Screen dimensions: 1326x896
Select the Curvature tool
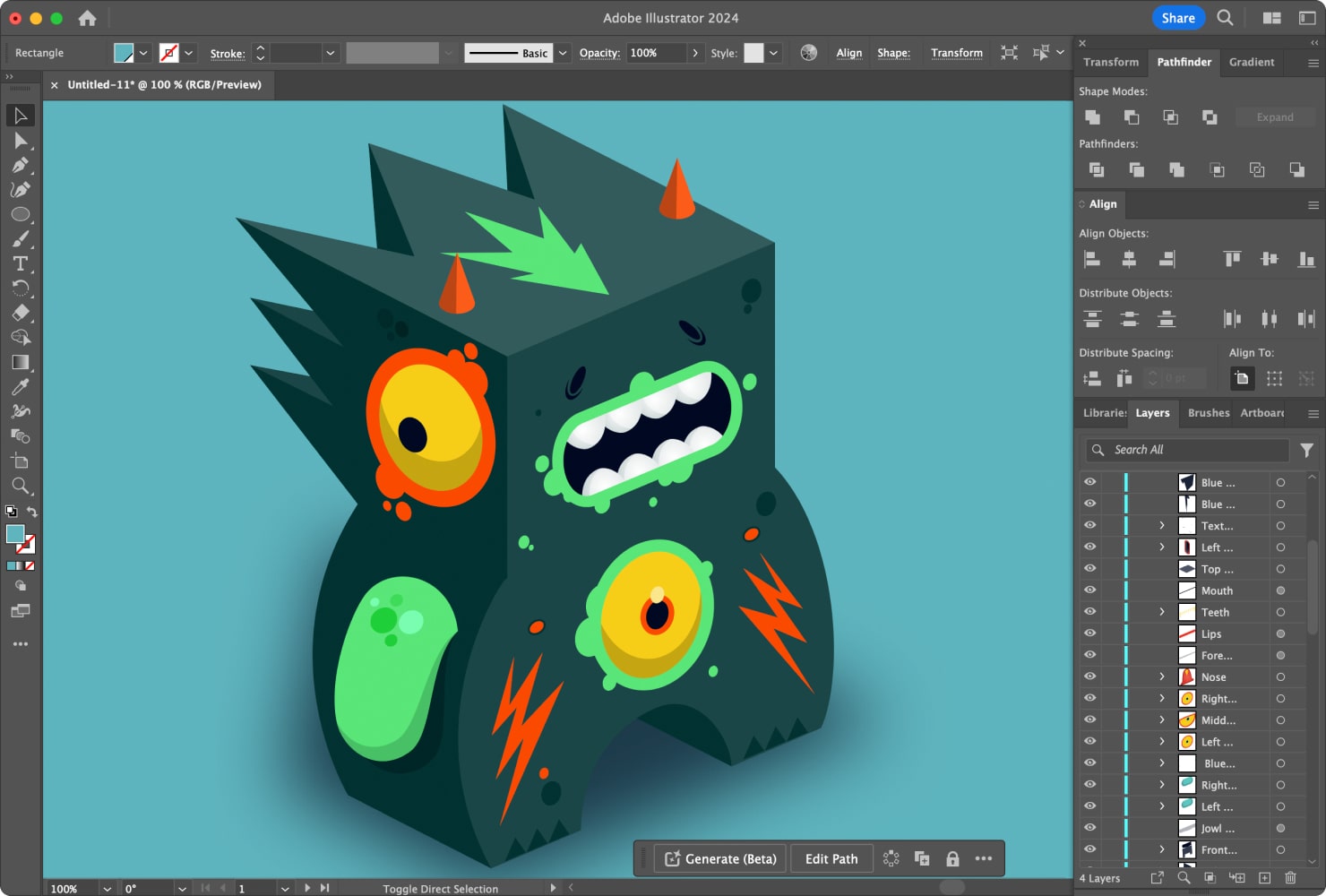(21, 190)
